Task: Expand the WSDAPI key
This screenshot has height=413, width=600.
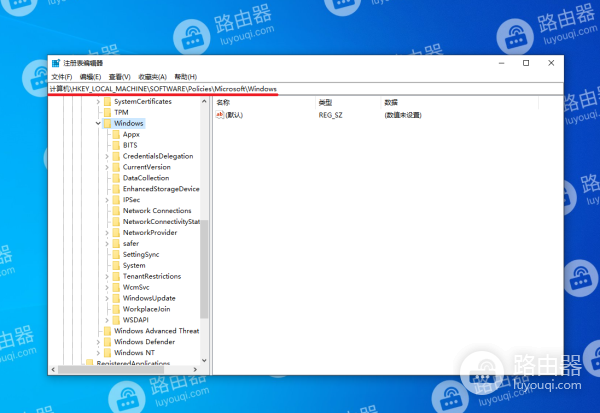Action: [x=107, y=320]
